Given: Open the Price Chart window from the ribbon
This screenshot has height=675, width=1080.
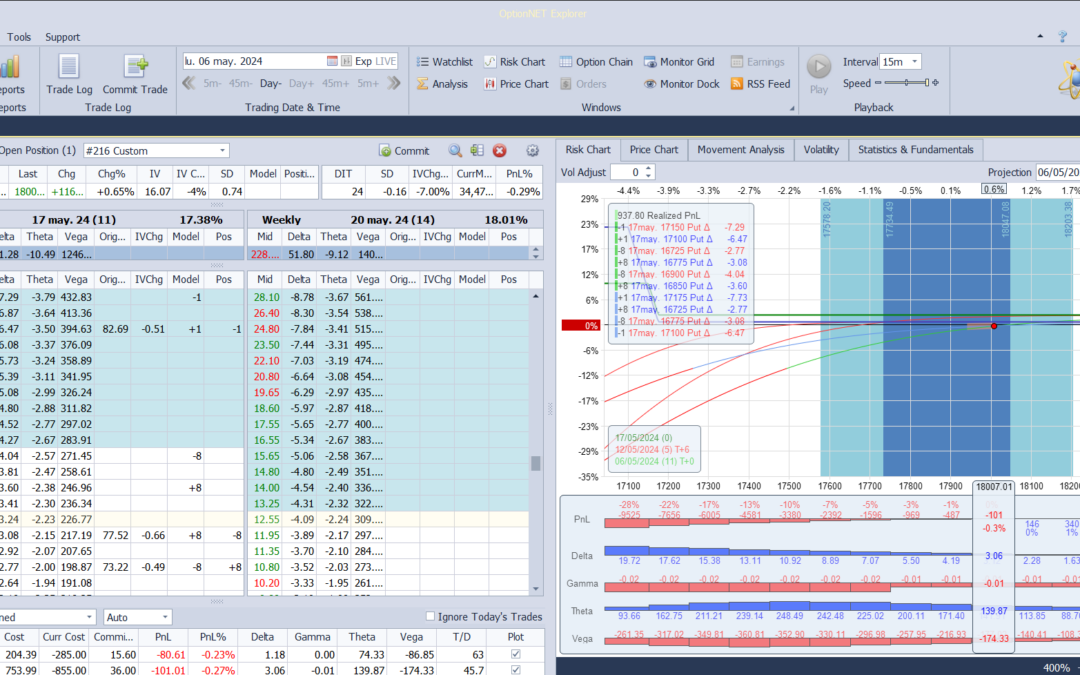Looking at the screenshot, I should point(516,84).
